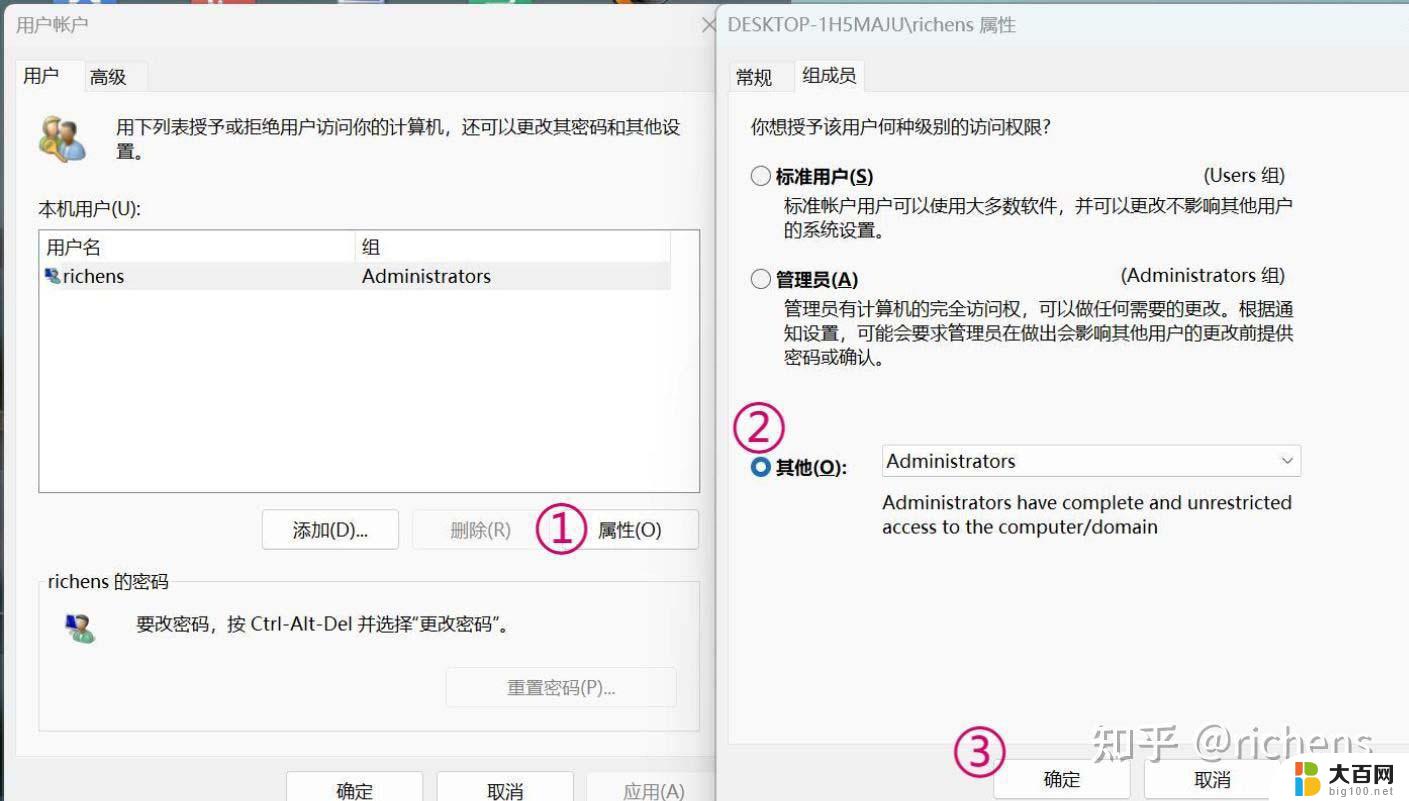Click the 删除(R) button
The width and height of the screenshot is (1409, 801).
480,530
